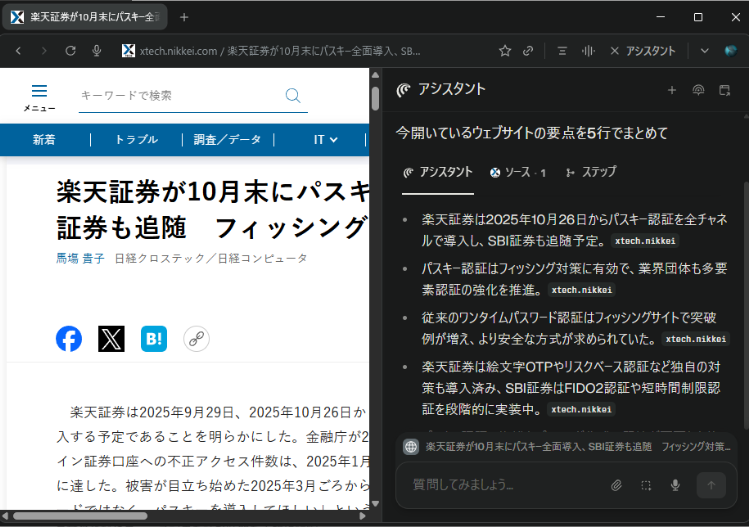Expand the IT dropdown in navigation
Image resolution: width=749 pixels, height=527 pixels.
point(325,140)
